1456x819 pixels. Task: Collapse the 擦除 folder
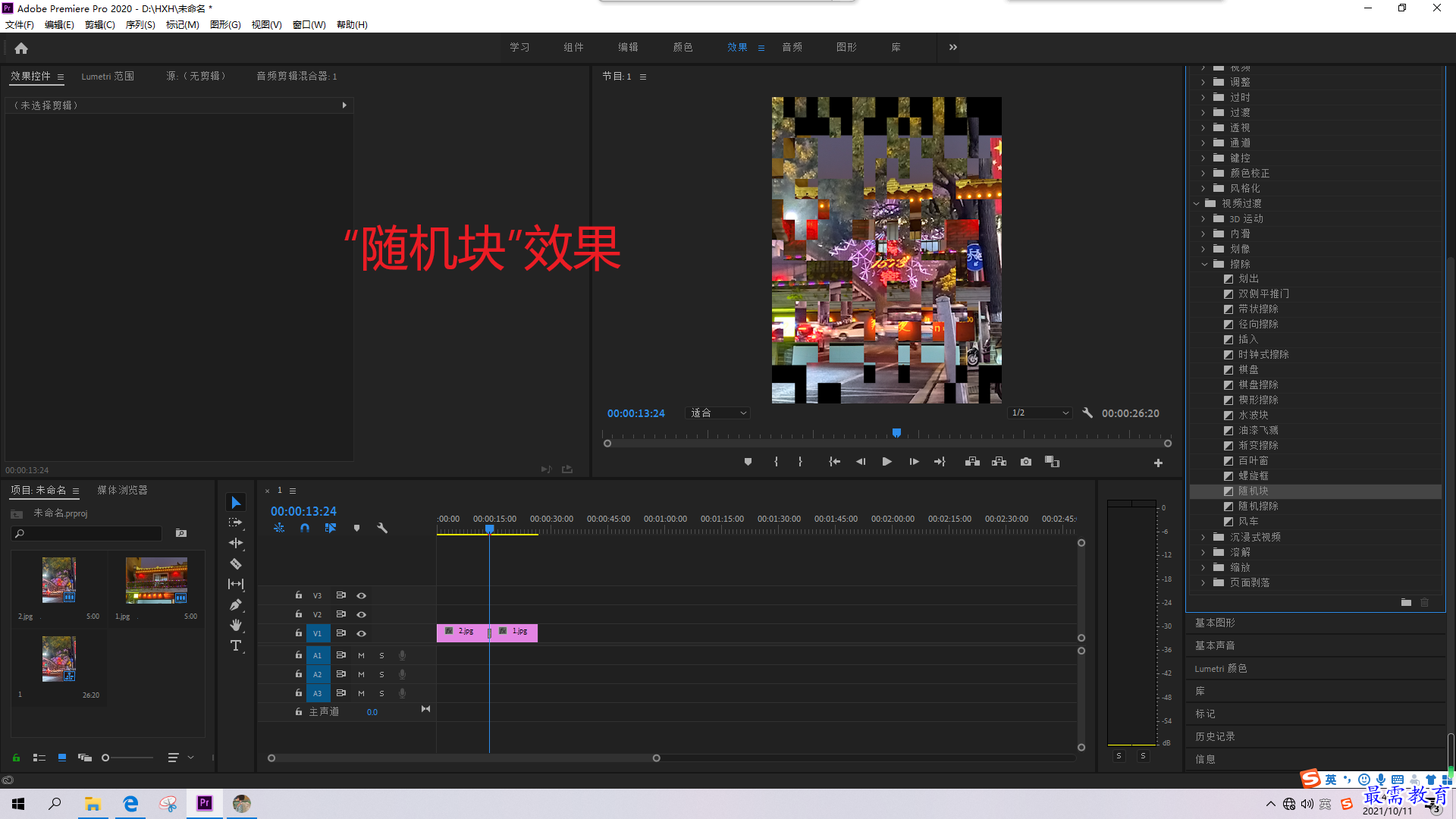(x=1204, y=264)
